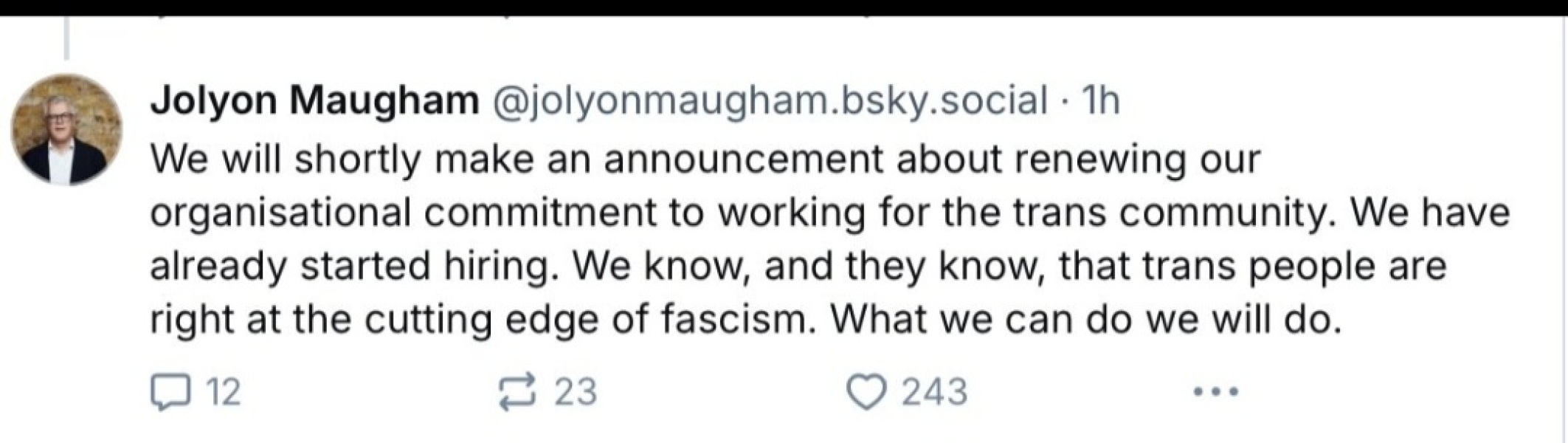Like the post with the heart icon
1568x443 pixels.
(x=866, y=392)
